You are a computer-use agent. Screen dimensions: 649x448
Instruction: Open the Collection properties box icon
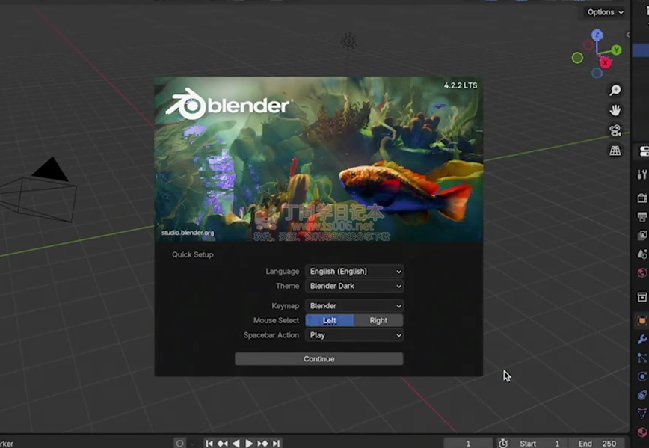(x=642, y=297)
